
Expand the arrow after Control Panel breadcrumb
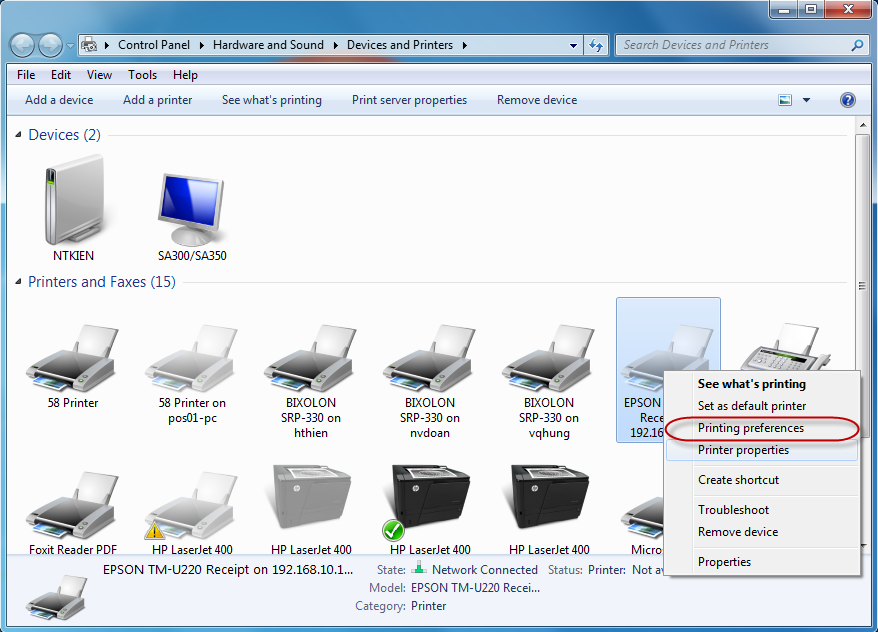click(x=202, y=45)
